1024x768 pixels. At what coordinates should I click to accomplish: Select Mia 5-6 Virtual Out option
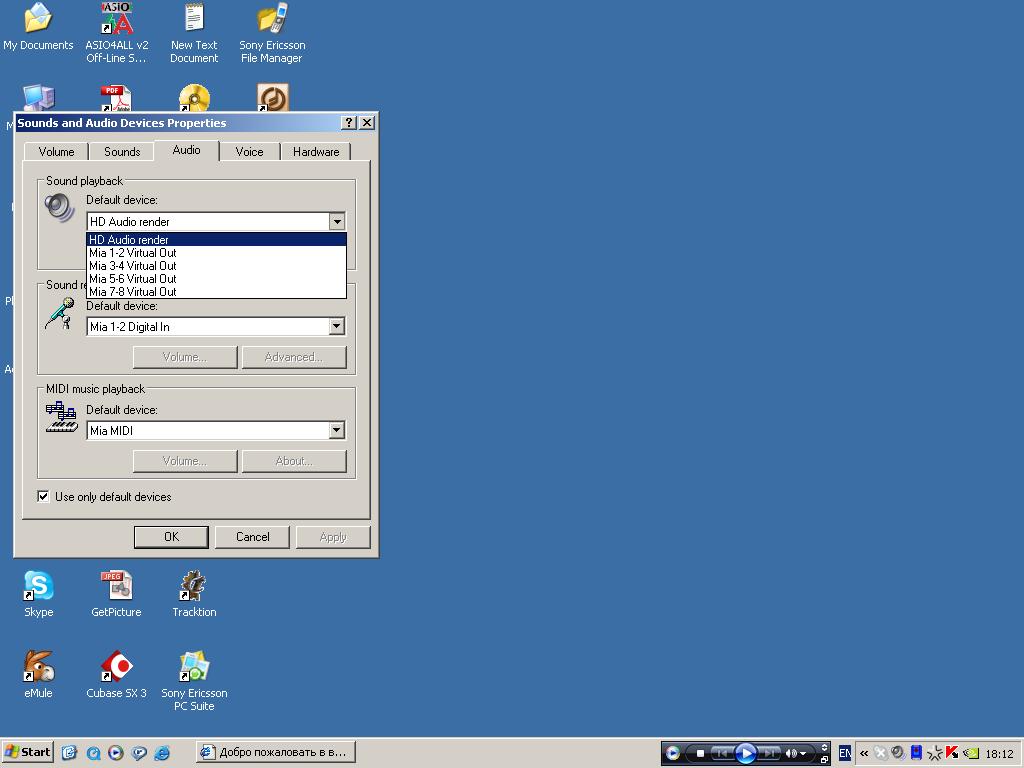coord(216,279)
